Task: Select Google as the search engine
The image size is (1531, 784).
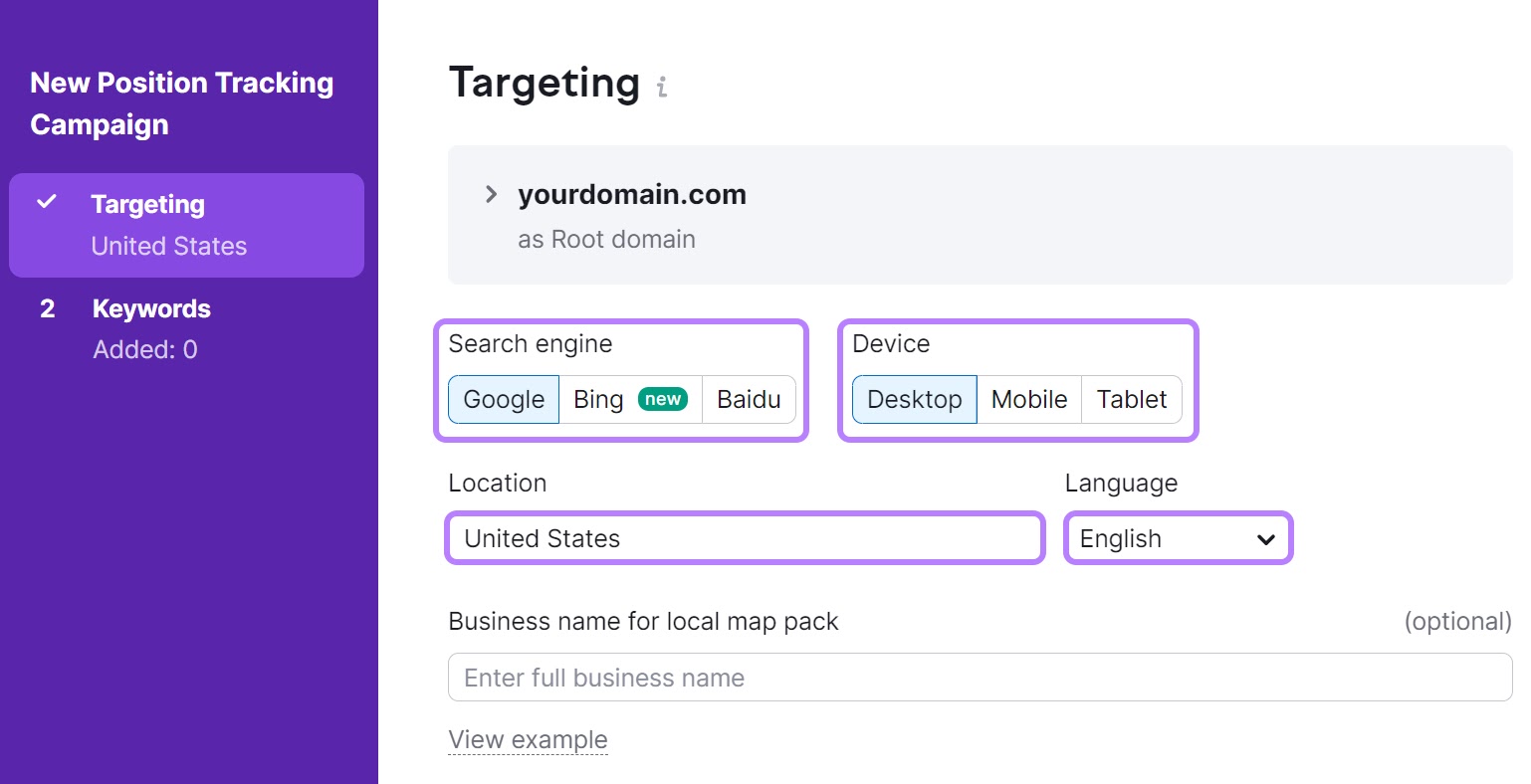Action: [504, 399]
